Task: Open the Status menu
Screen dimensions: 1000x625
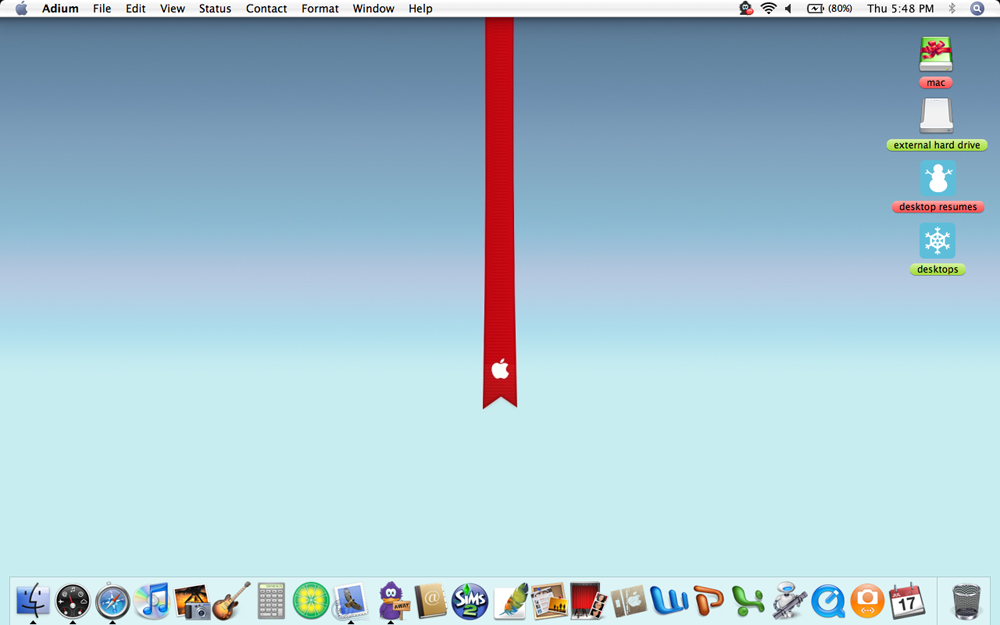Action: pos(215,8)
